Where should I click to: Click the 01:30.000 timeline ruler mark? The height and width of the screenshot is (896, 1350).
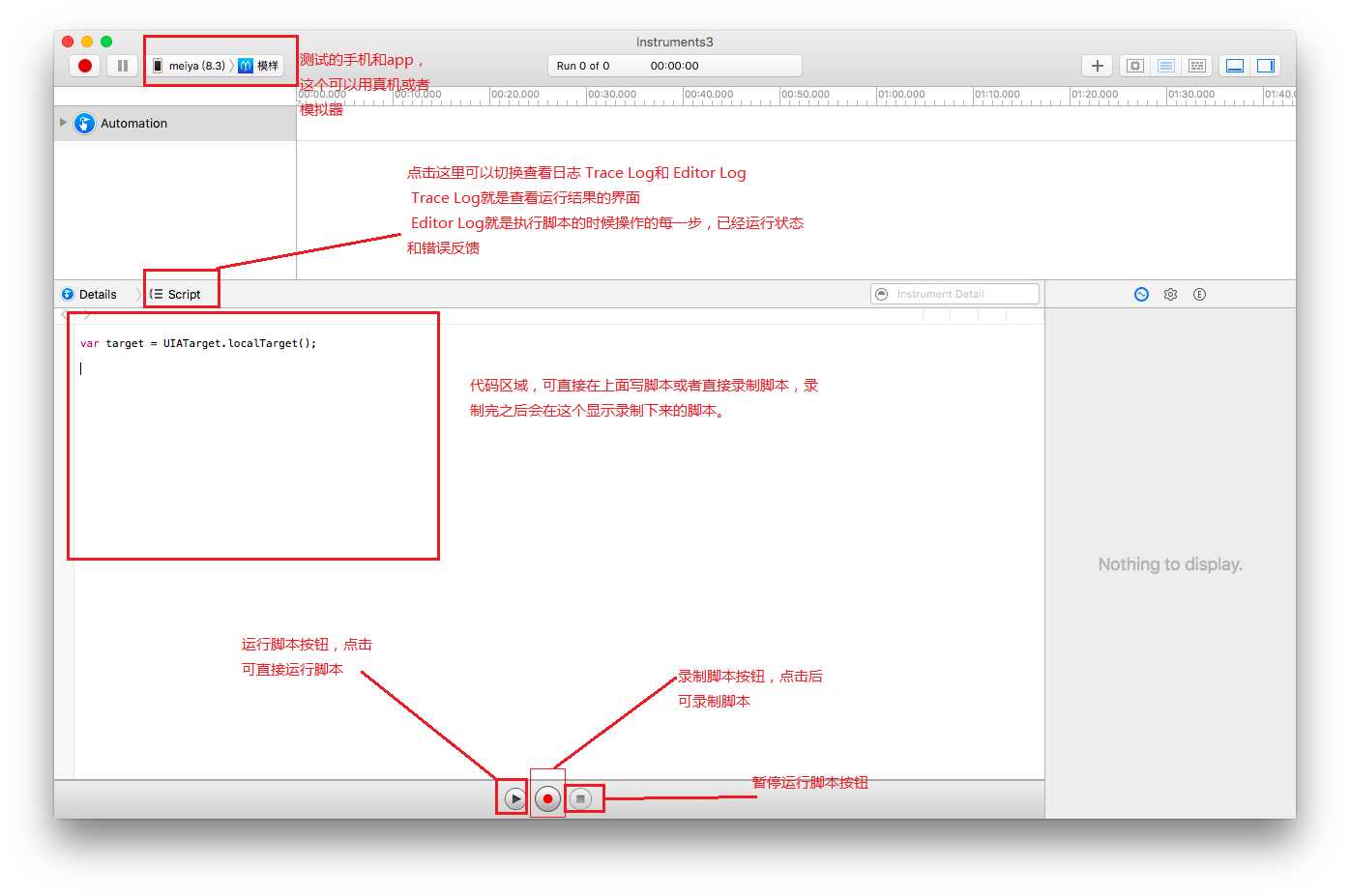pyautogui.click(x=1191, y=95)
